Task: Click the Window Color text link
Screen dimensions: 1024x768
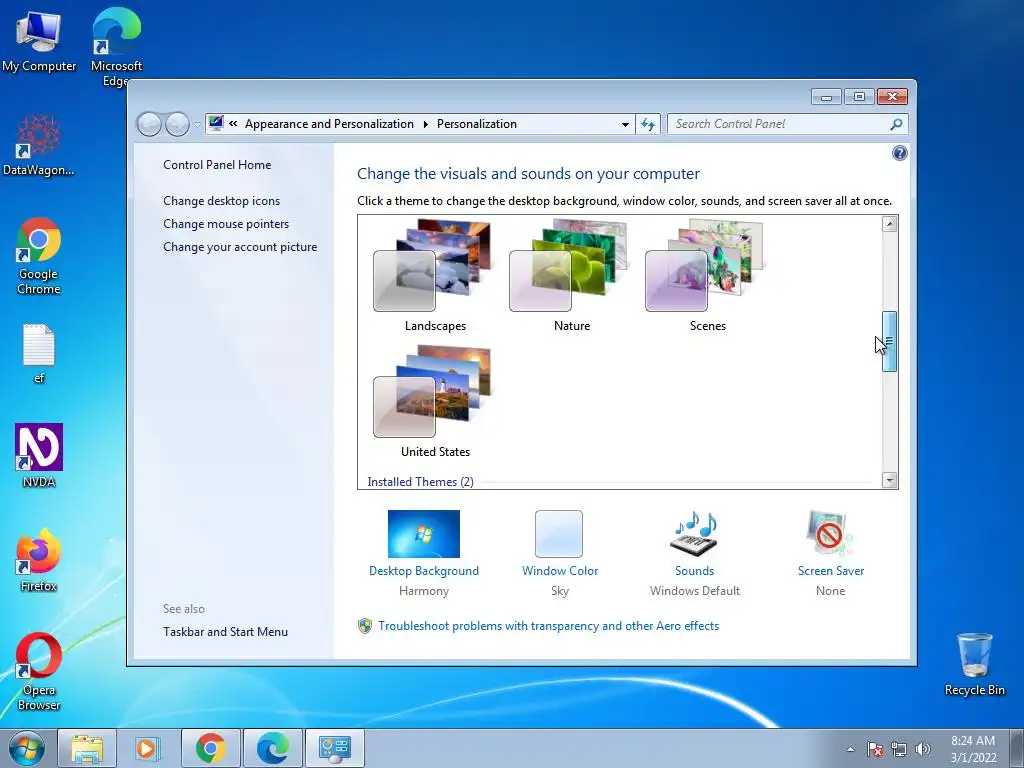Action: point(560,571)
